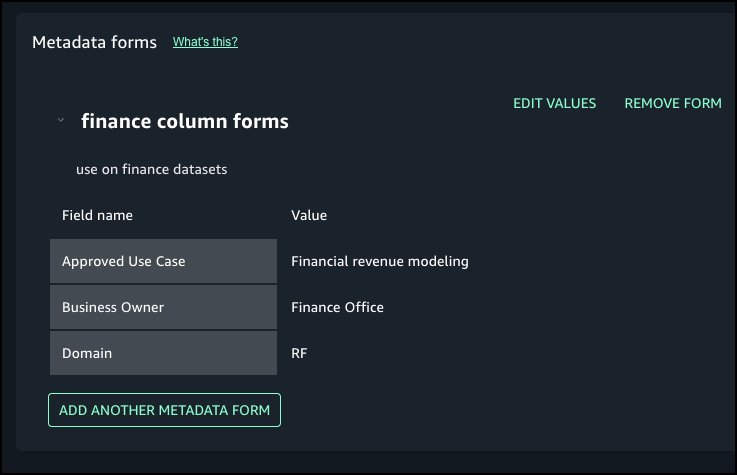Click the finance column forms title

point(184,121)
